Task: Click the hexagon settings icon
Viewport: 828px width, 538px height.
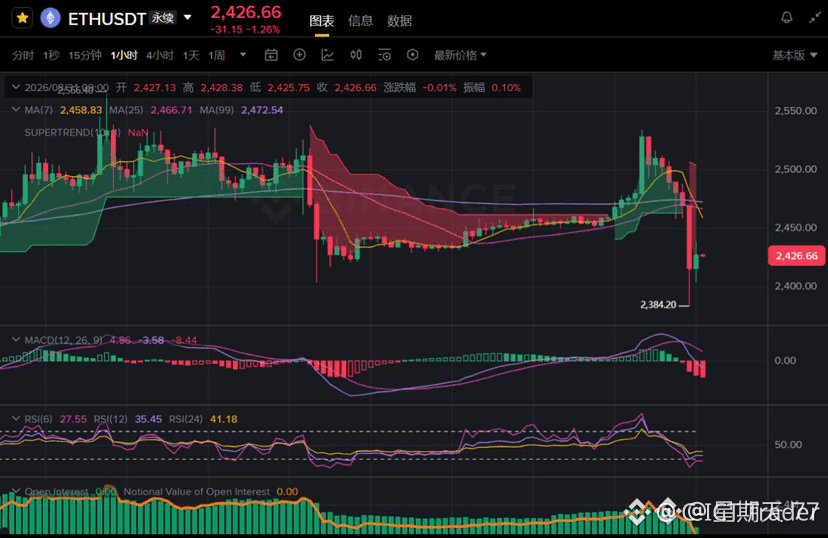Action: (x=413, y=55)
